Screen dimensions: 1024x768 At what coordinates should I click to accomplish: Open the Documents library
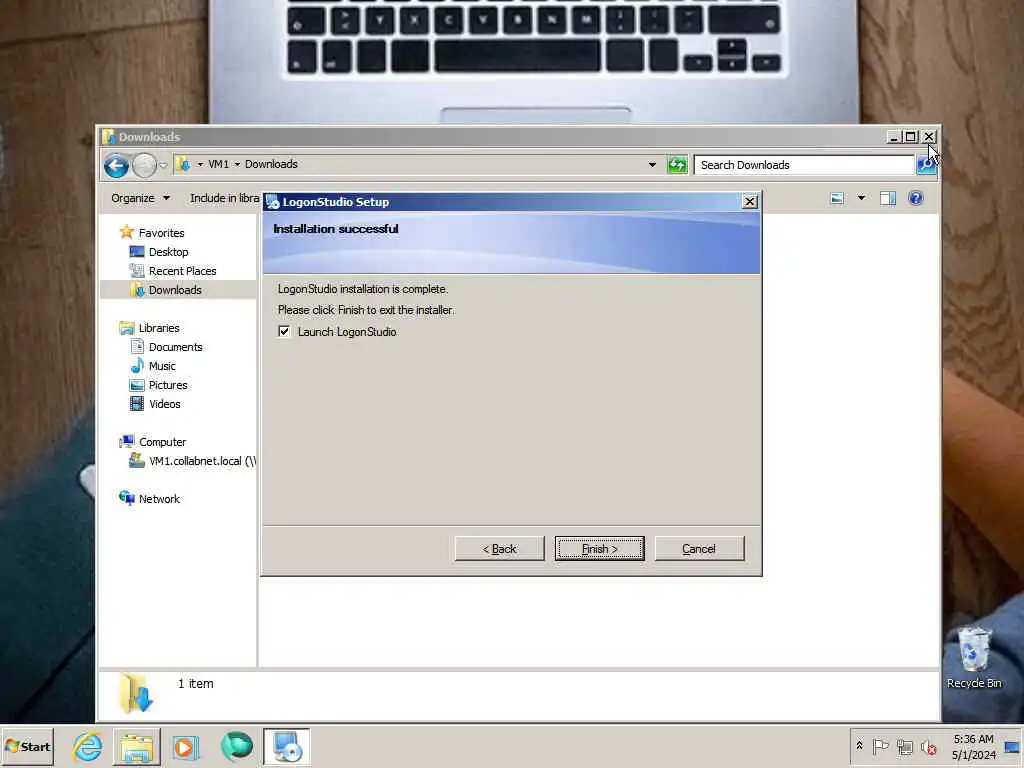(176, 347)
